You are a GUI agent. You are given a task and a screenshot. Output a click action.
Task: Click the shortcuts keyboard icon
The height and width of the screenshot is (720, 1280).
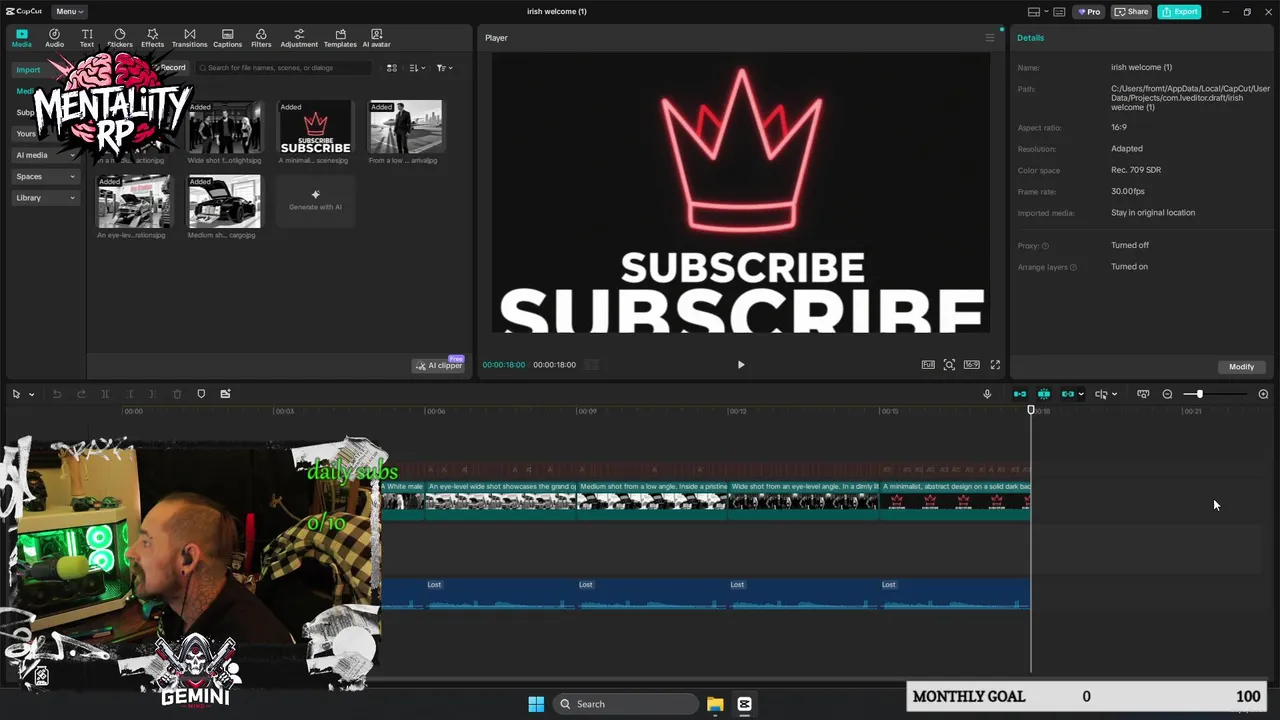(x=1059, y=12)
